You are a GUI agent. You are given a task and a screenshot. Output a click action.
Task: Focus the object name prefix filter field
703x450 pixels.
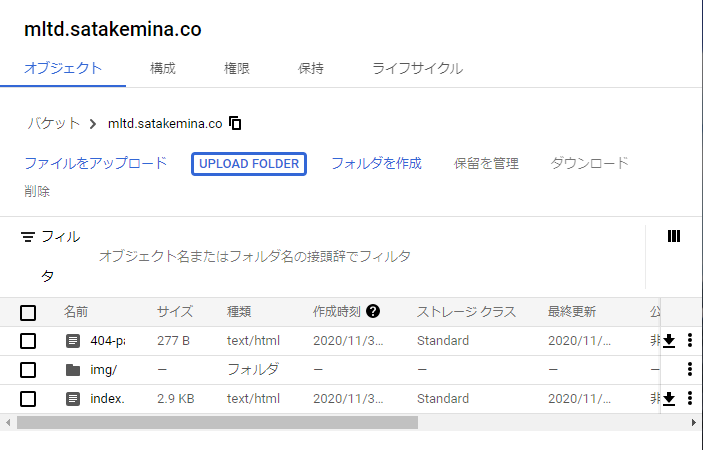click(254, 256)
